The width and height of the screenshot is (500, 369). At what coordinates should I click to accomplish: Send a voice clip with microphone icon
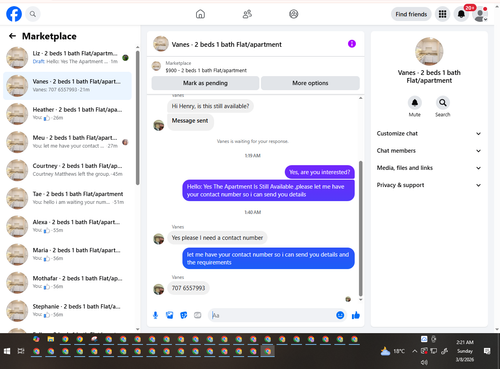[x=155, y=315]
